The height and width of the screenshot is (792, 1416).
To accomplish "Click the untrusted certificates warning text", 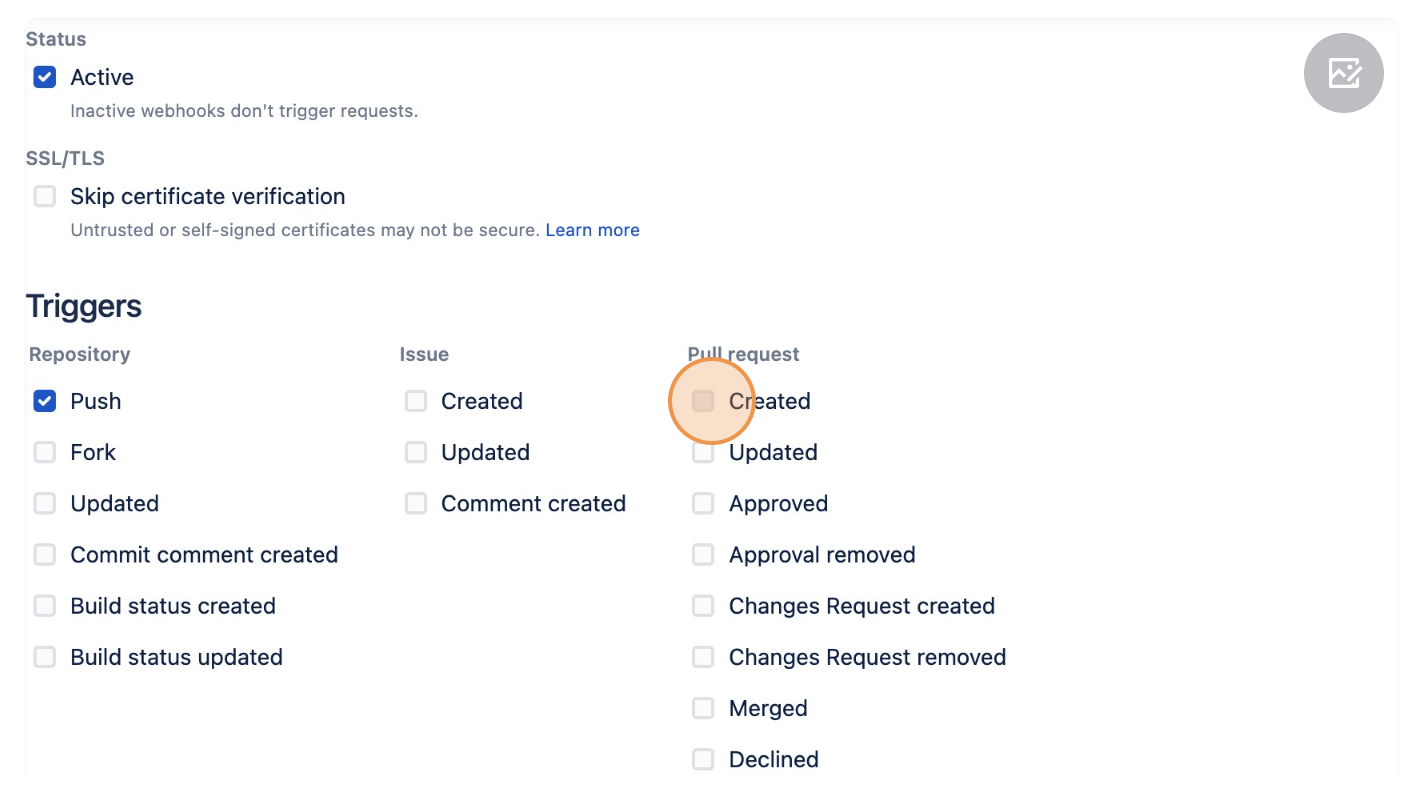I will [305, 230].
